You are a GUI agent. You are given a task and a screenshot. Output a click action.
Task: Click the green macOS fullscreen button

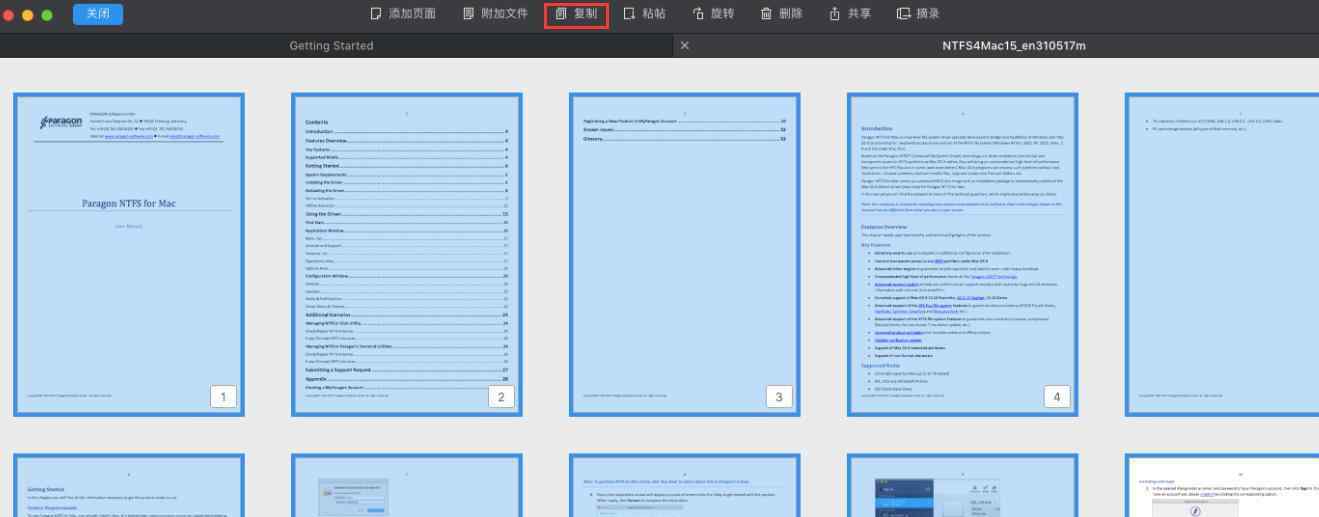point(46,15)
